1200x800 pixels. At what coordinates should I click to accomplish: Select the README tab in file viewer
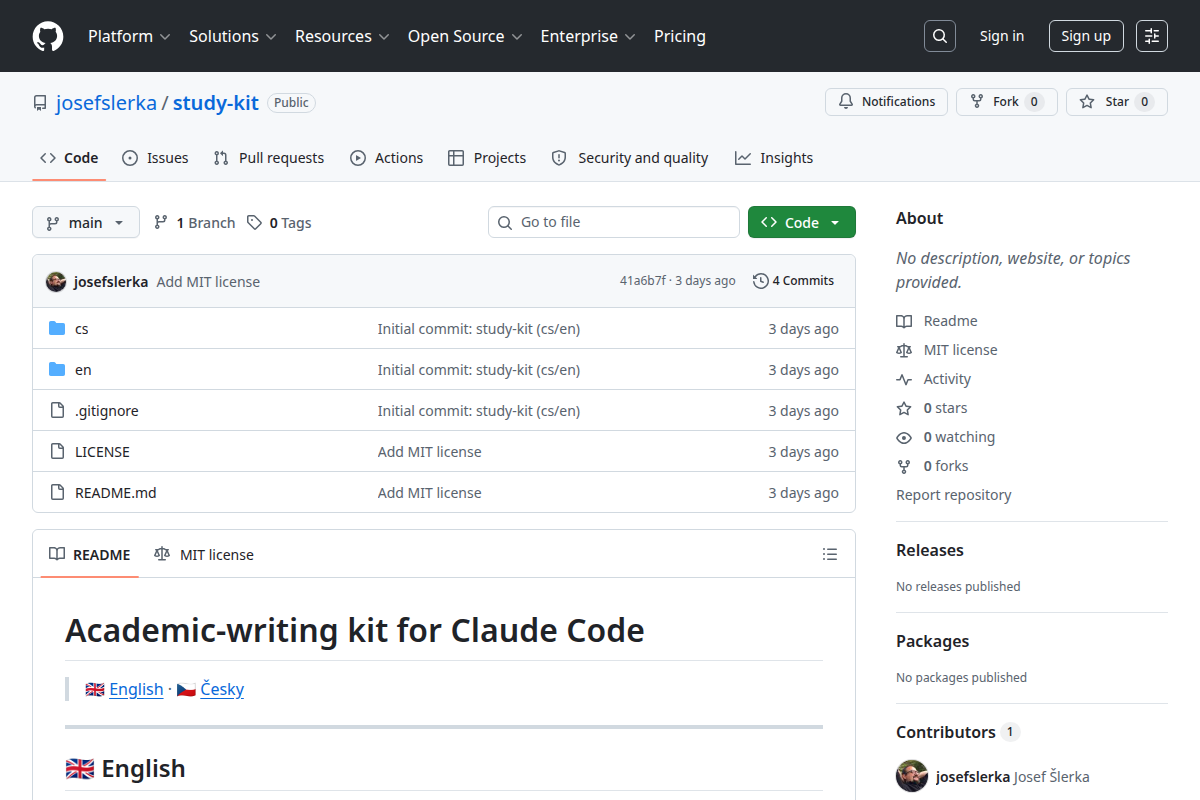click(90, 554)
